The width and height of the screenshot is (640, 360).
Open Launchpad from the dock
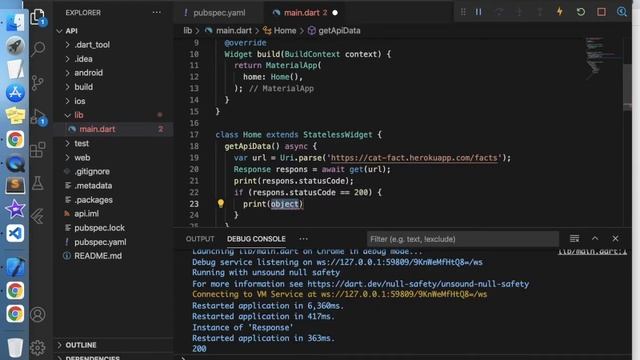click(15, 46)
